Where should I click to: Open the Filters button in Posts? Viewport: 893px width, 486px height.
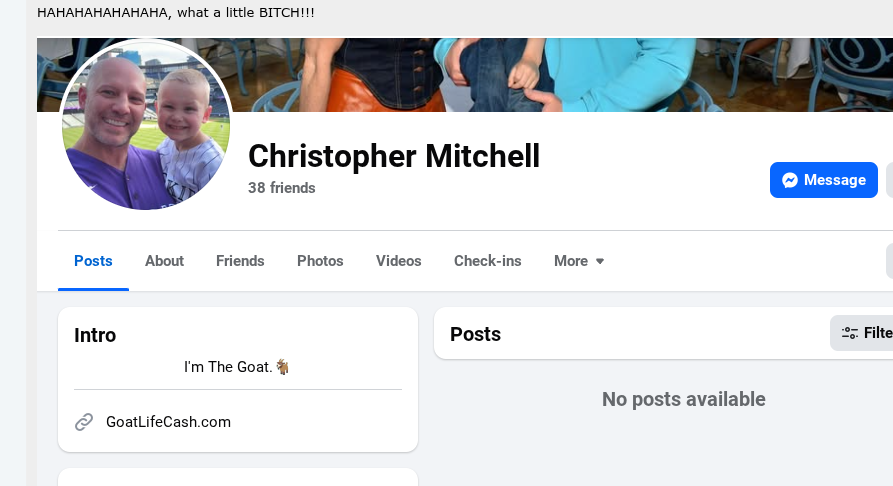click(x=861, y=333)
